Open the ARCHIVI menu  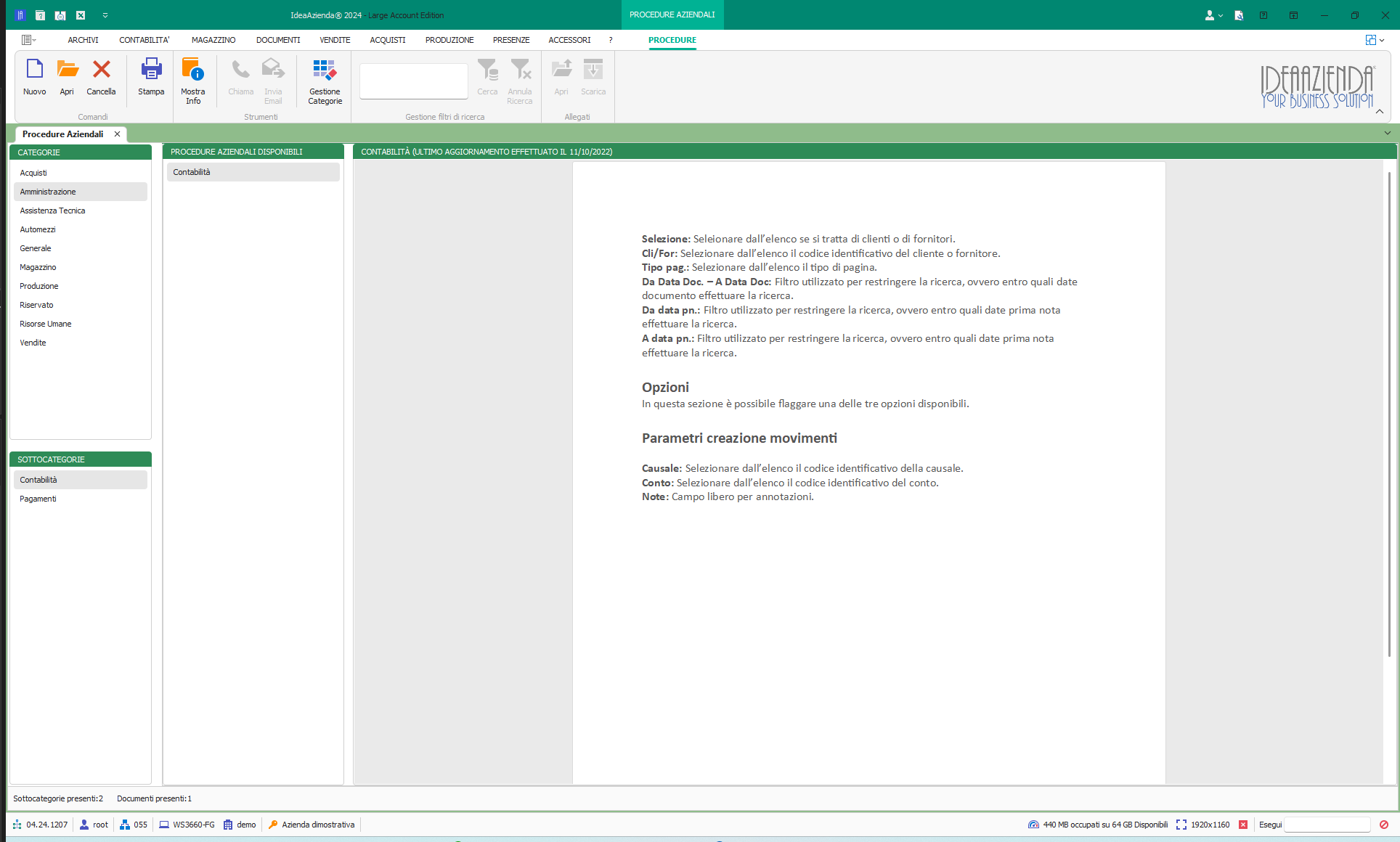point(84,40)
